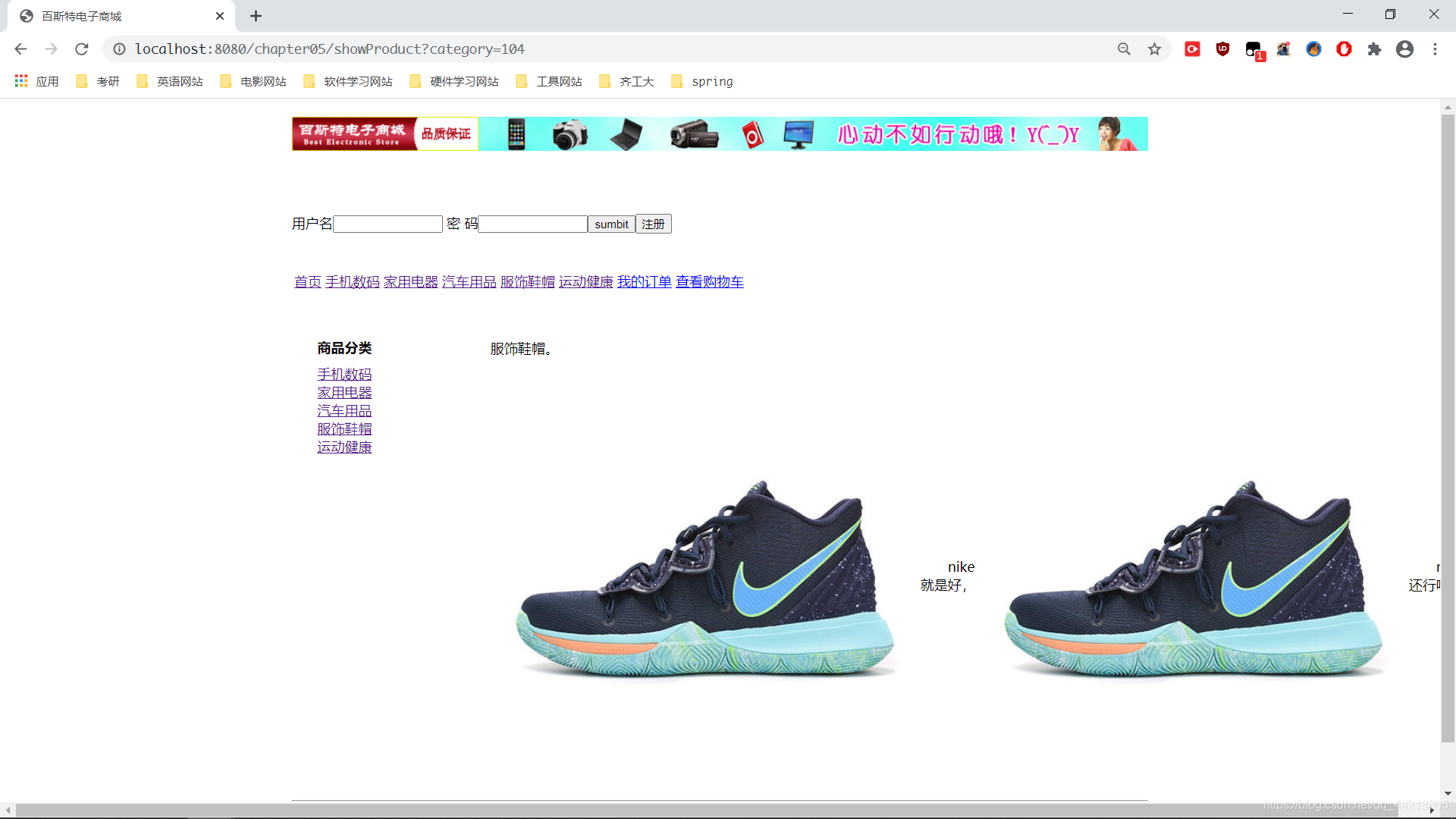Image resolution: width=1456 pixels, height=819 pixels.
Task: Open 服饰鞋帽 in top navigation
Action: click(528, 282)
